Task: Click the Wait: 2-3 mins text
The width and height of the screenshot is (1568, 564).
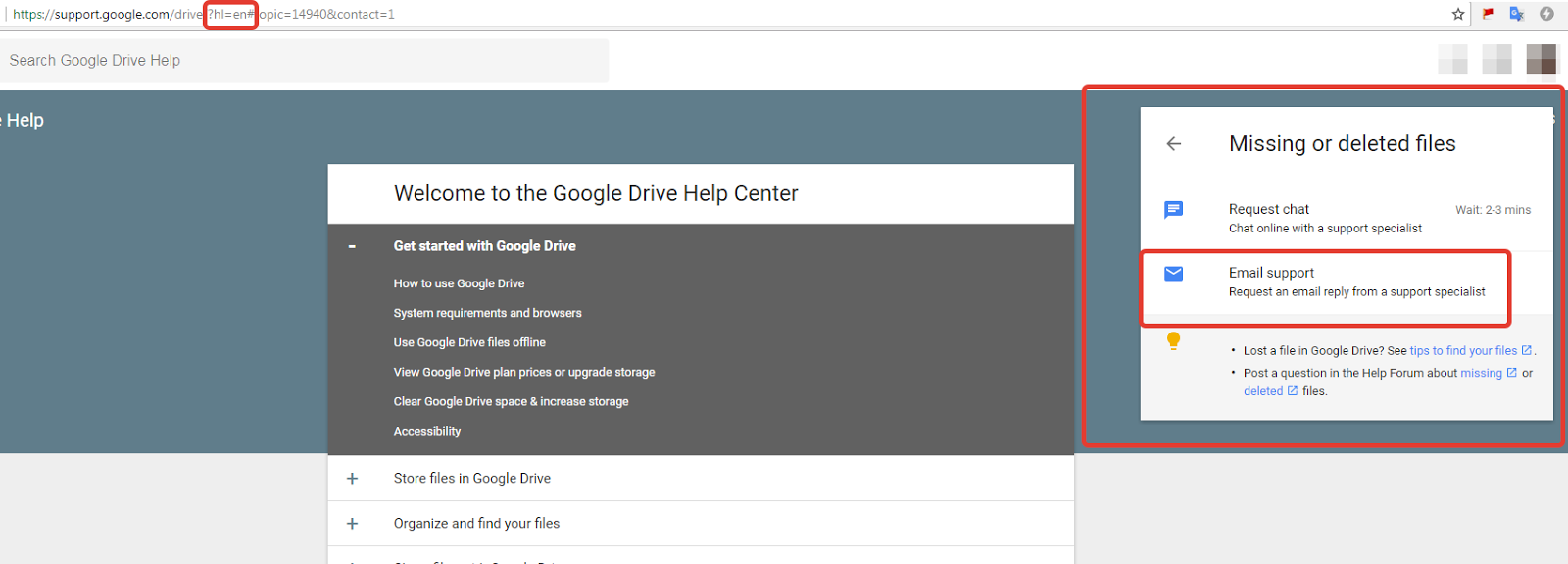Action: click(x=1493, y=210)
